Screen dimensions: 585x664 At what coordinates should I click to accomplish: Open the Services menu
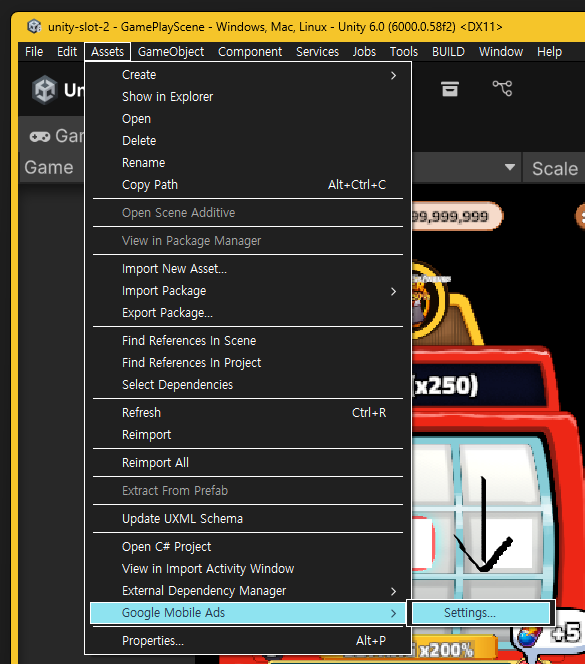point(317,52)
